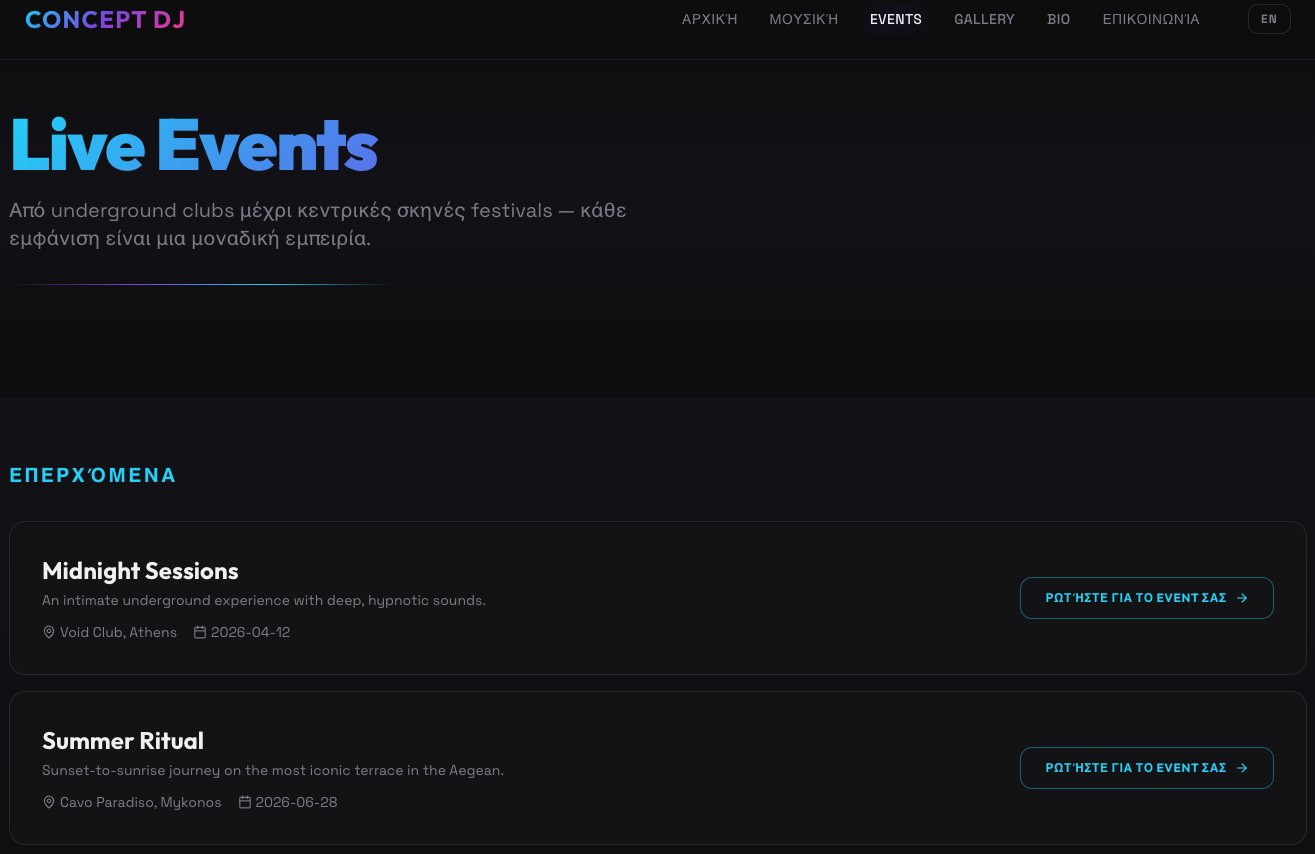Click inquiry button for Summer Ritual

[x=1147, y=768]
